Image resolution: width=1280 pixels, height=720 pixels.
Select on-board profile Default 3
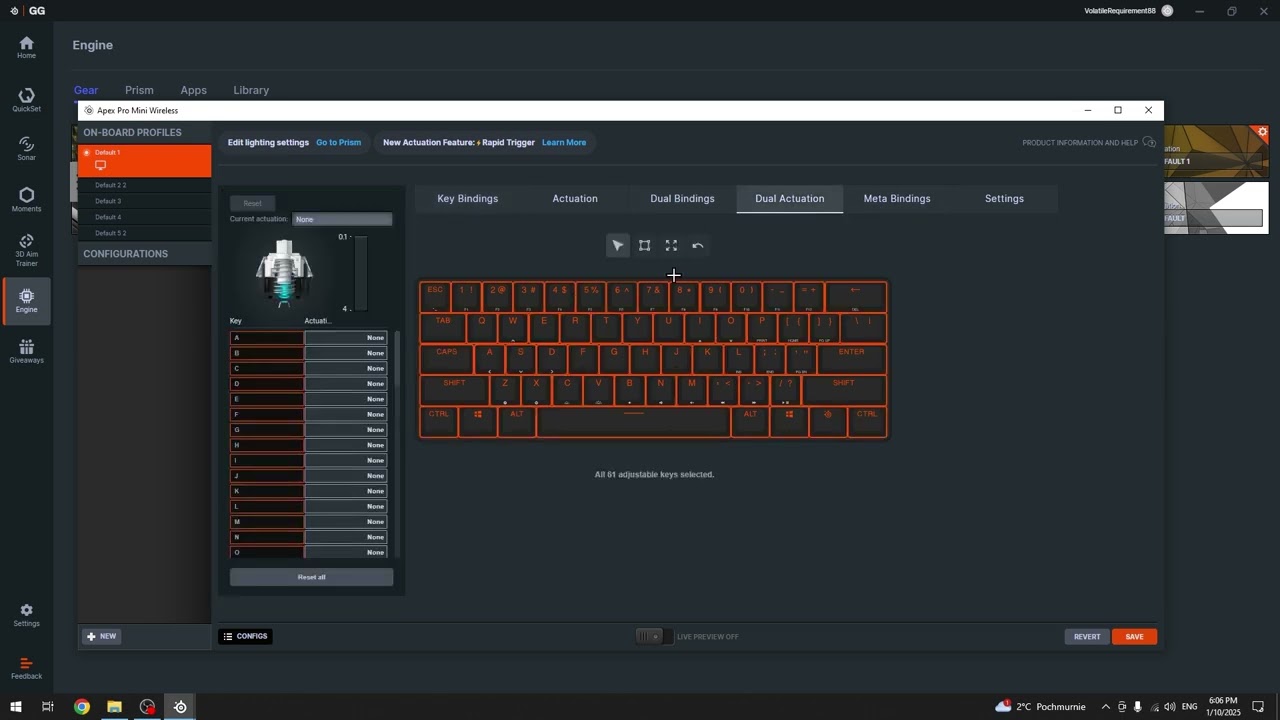pos(145,201)
